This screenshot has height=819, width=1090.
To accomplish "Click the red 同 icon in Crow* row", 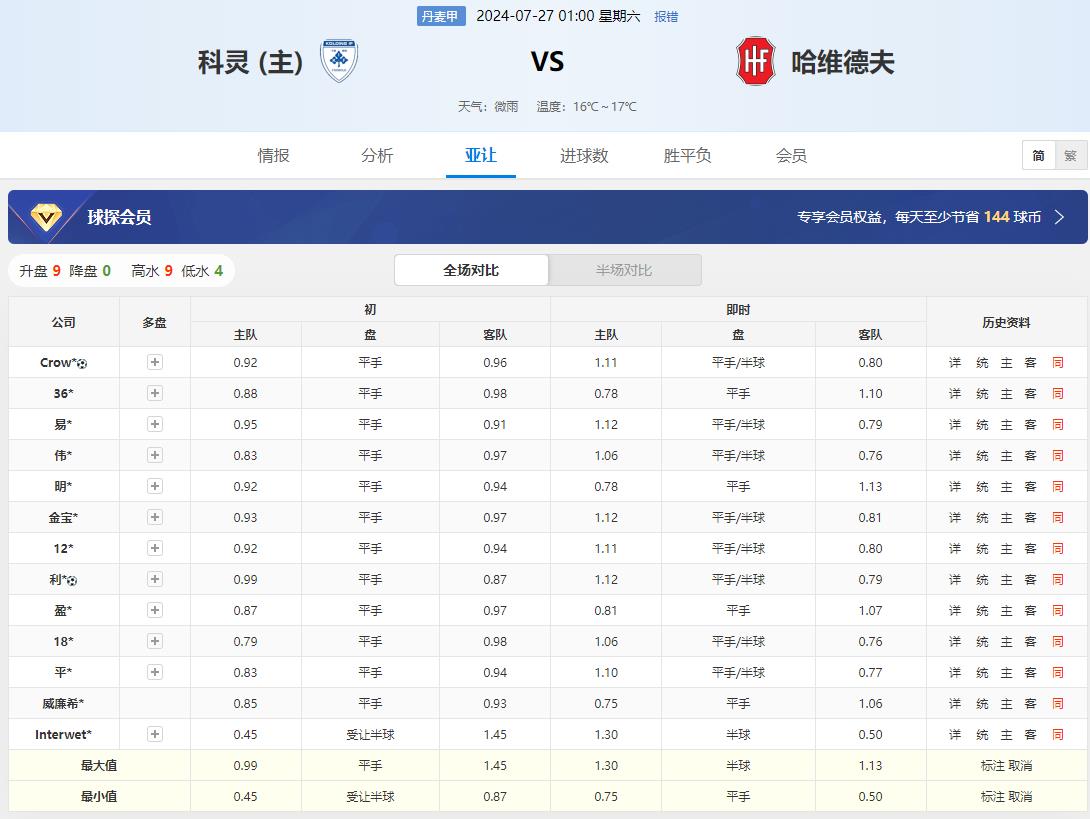I will [x=1057, y=363].
